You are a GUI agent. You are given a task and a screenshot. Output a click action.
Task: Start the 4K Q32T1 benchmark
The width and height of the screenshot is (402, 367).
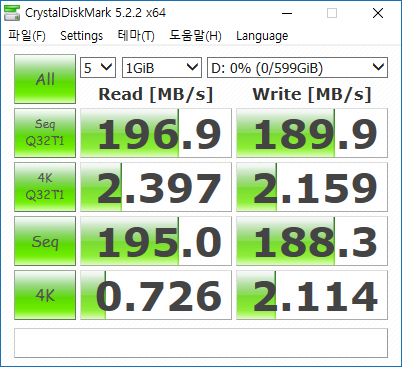point(45,187)
